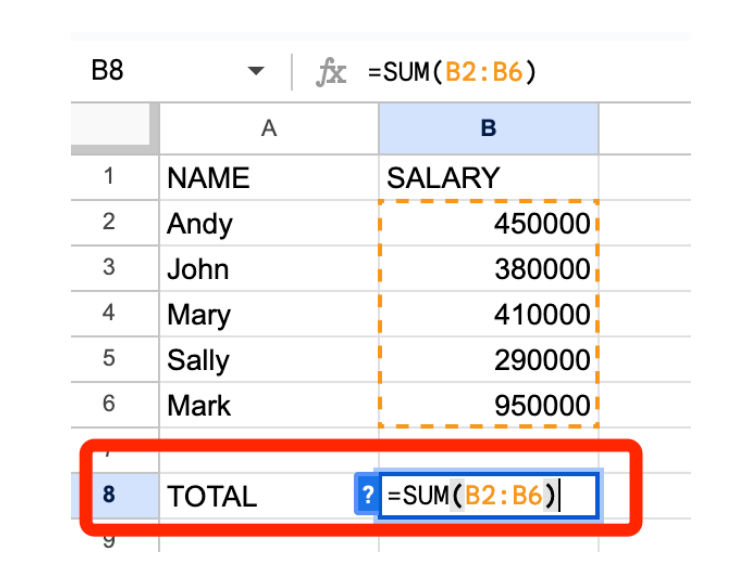Click the select-all corner box

[114, 128]
